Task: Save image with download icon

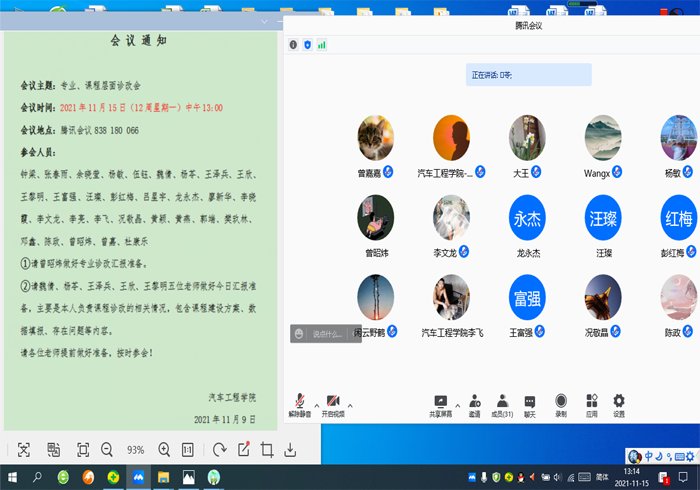Action: pyautogui.click(x=290, y=449)
